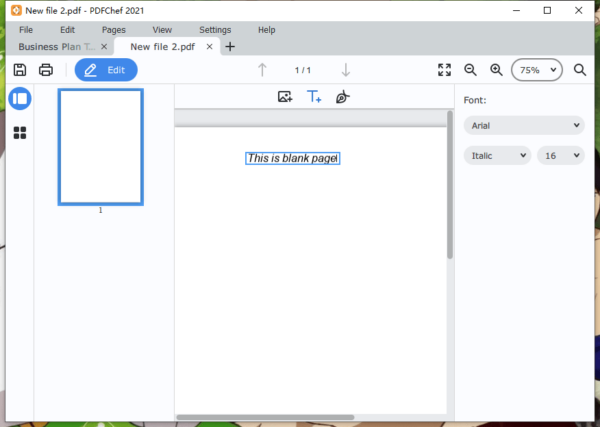Open the Arial font family dropdown
This screenshot has width=600, height=427.
click(524, 125)
